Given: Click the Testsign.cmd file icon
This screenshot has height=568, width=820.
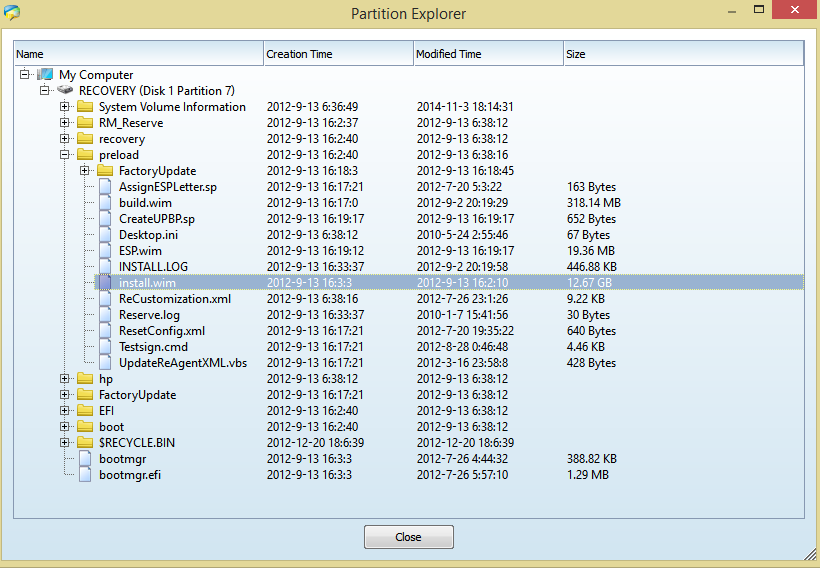Looking at the screenshot, I should point(105,347).
